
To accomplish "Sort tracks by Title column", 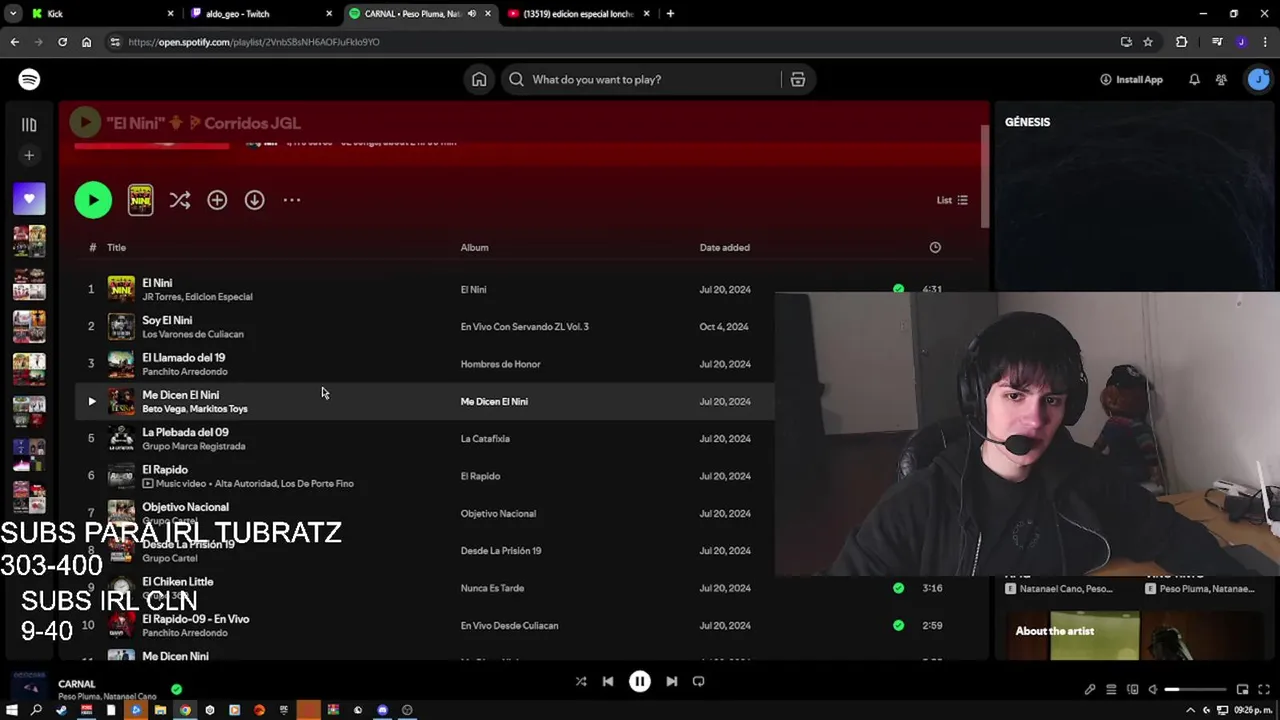I will (117, 247).
